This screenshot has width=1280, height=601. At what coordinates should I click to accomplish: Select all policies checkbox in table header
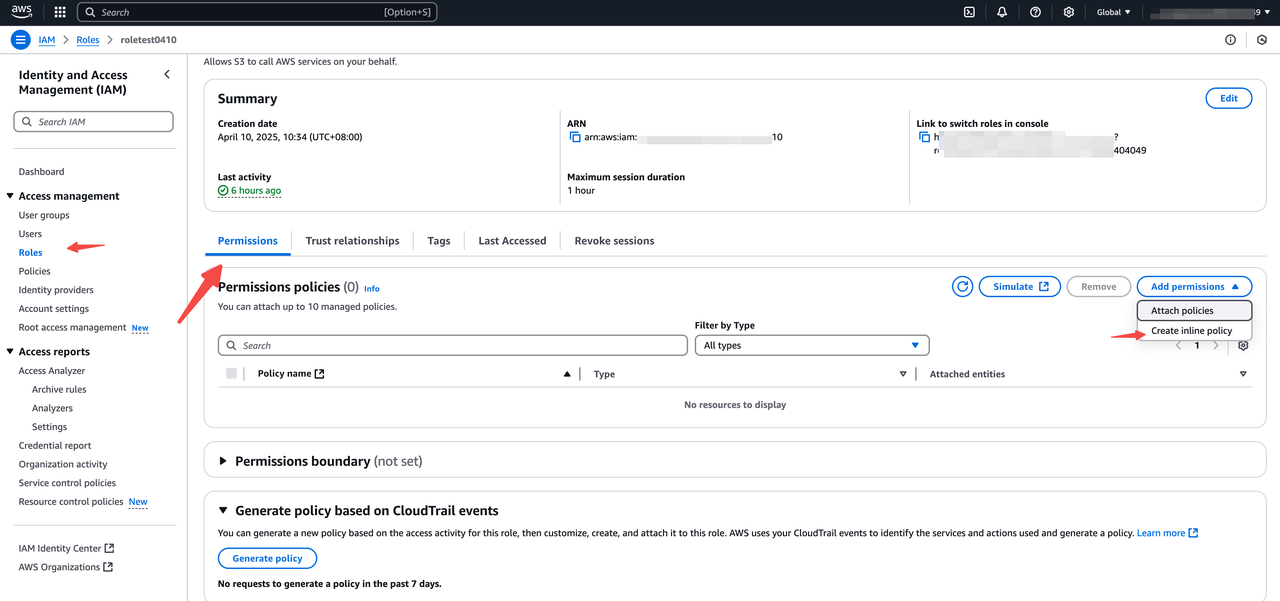(x=232, y=374)
